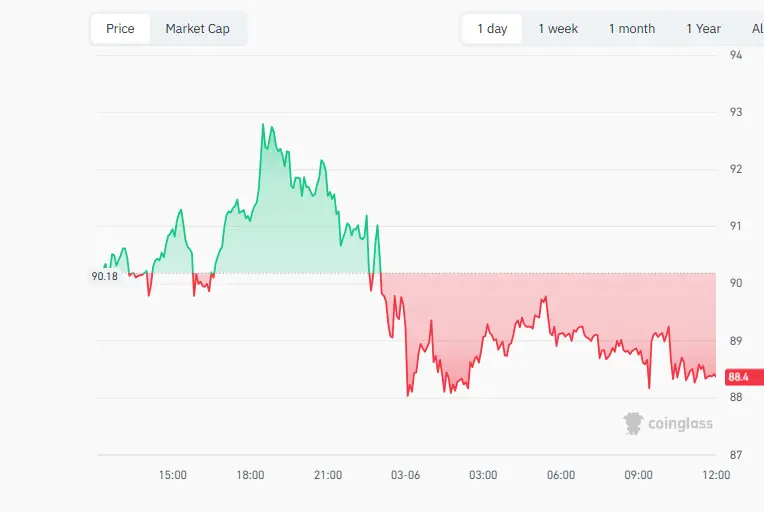
Task: Click the coinglass watermark text
Action: pyautogui.click(x=680, y=424)
